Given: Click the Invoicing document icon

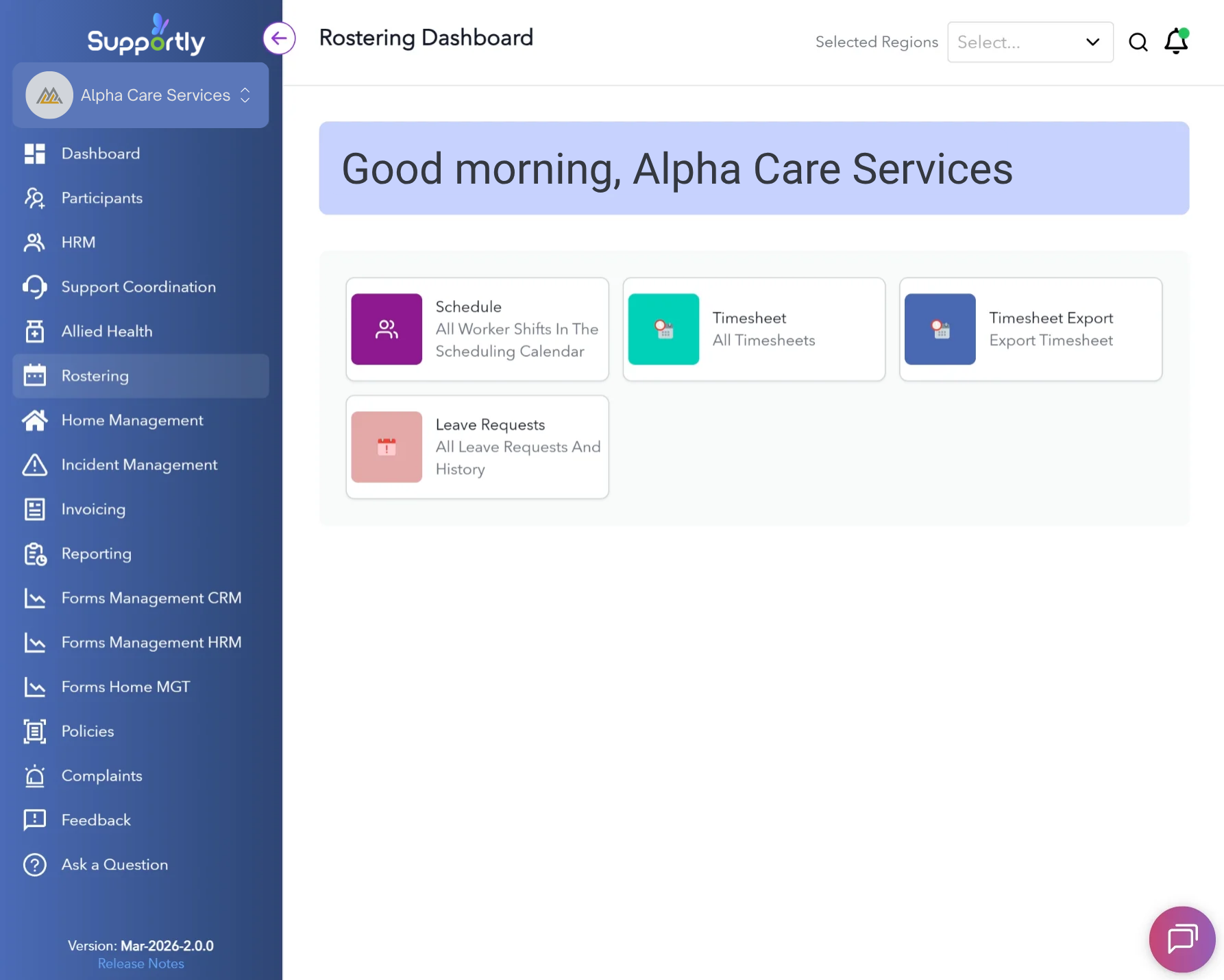Looking at the screenshot, I should coord(35,509).
